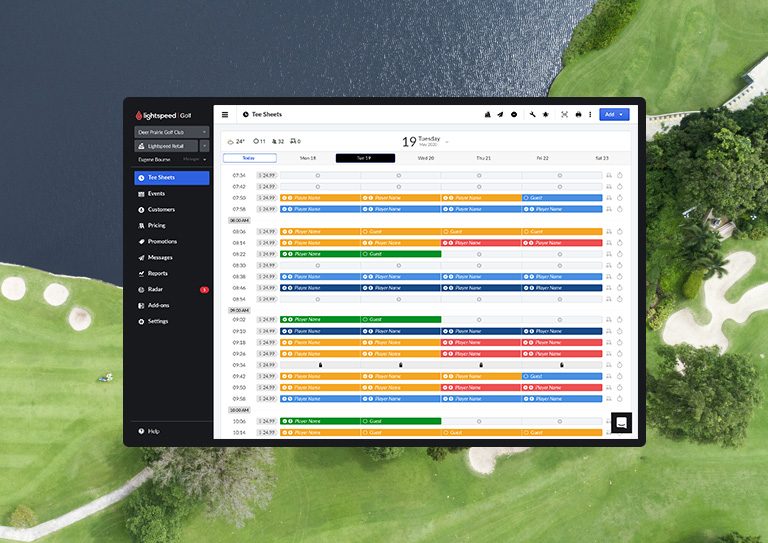Viewport: 768px width, 543px height.
Task: Open the Add button dropdown
Action: pyautogui.click(x=614, y=115)
